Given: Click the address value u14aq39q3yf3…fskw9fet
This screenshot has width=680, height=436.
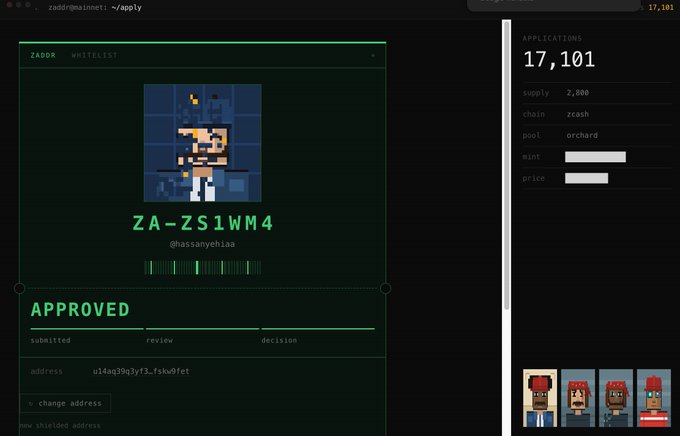Looking at the screenshot, I should coord(141,371).
